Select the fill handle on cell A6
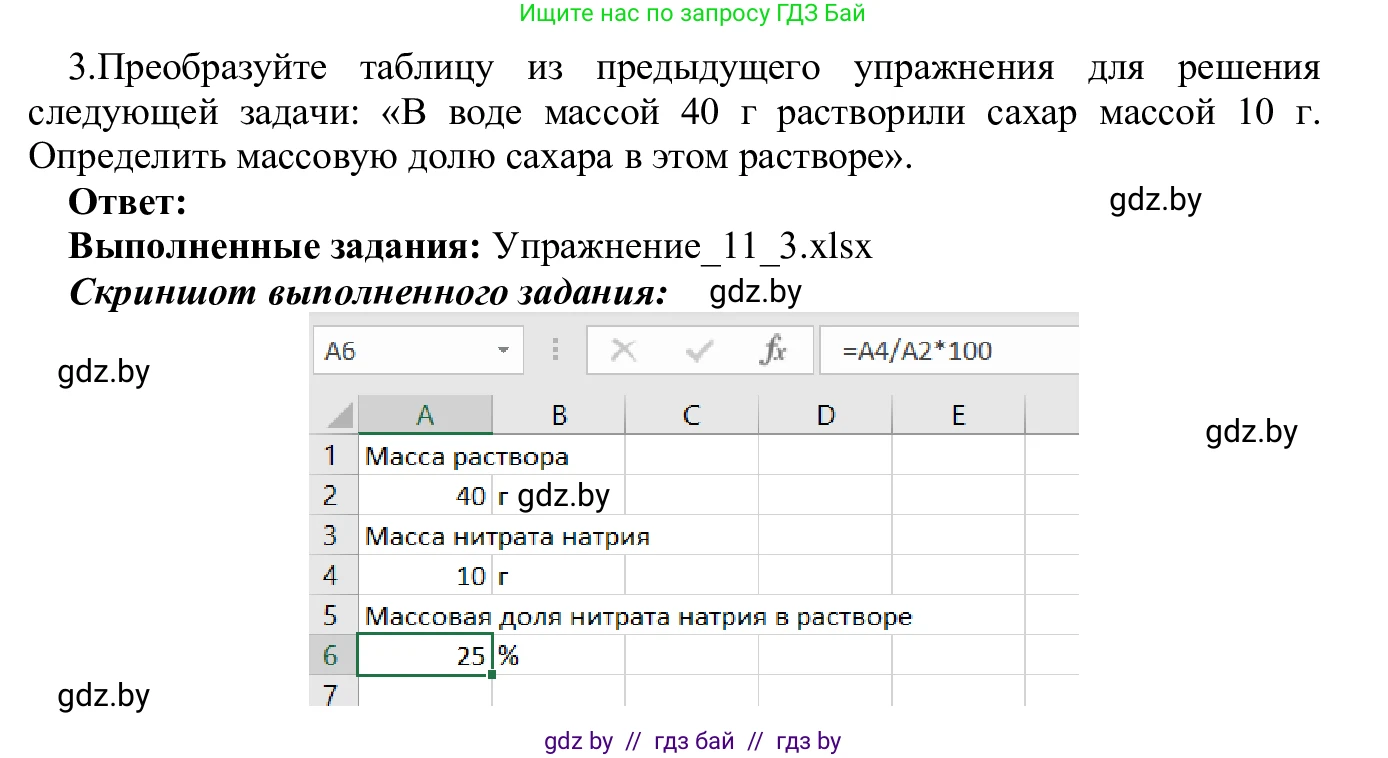Screen dimensions: 1388x758 point(491,676)
